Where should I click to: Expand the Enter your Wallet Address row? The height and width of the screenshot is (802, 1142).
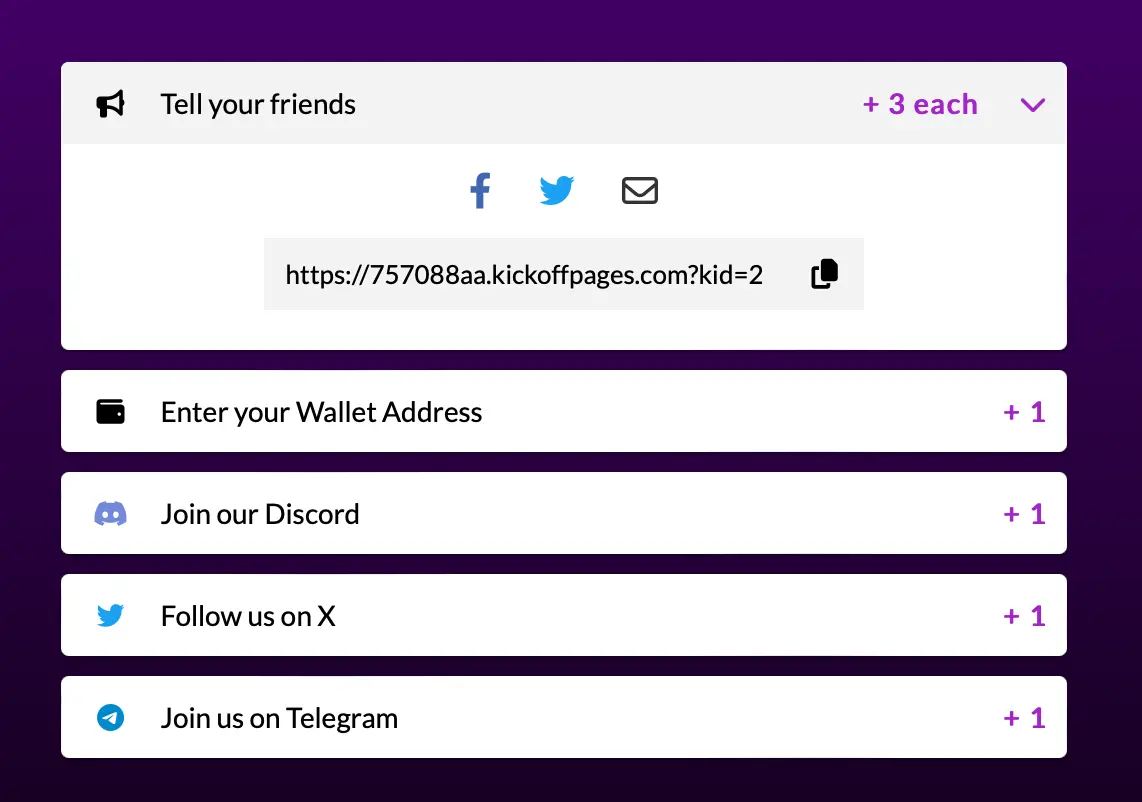pyautogui.click(x=321, y=412)
